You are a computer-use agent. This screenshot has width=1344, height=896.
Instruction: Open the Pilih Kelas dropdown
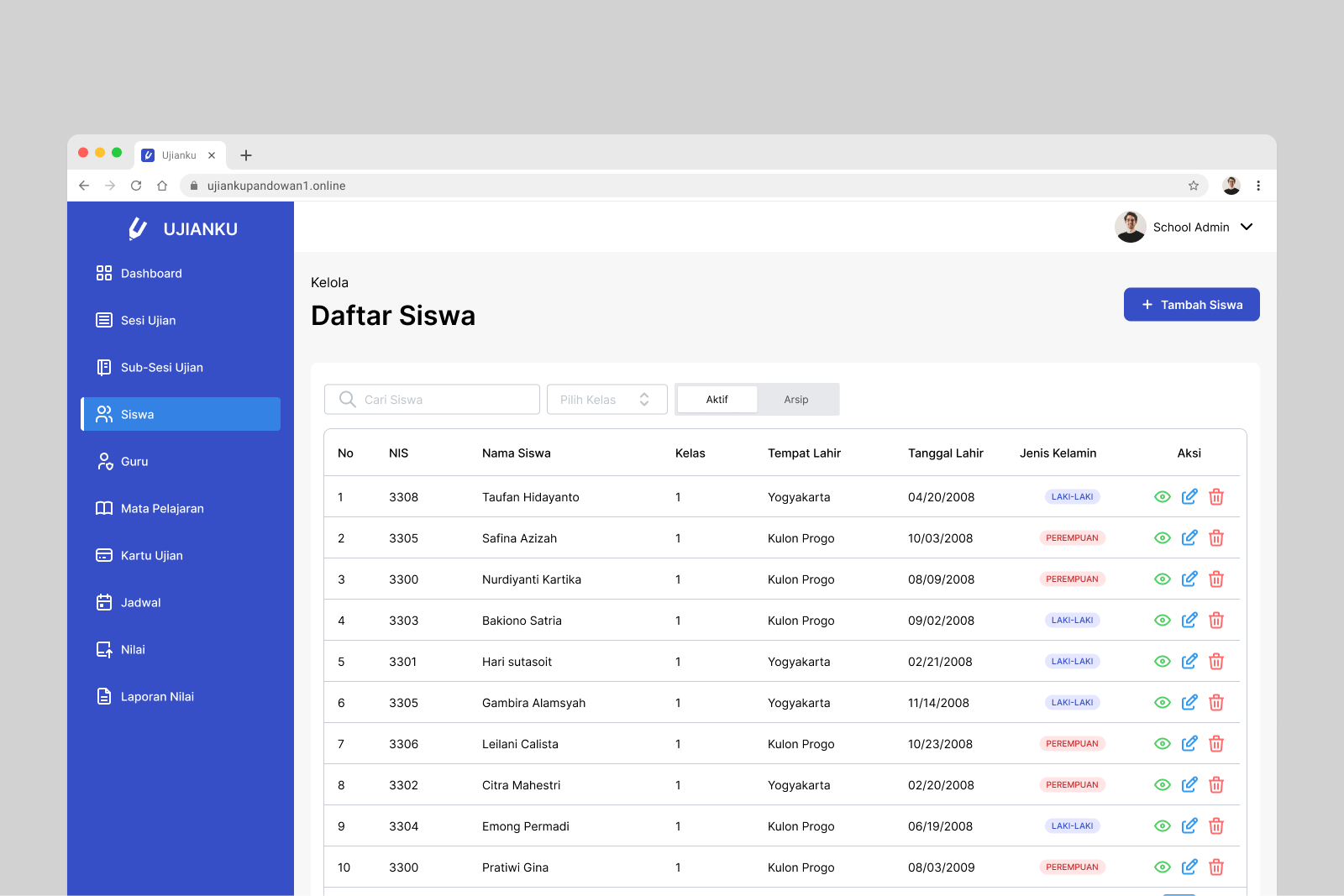[606, 400]
